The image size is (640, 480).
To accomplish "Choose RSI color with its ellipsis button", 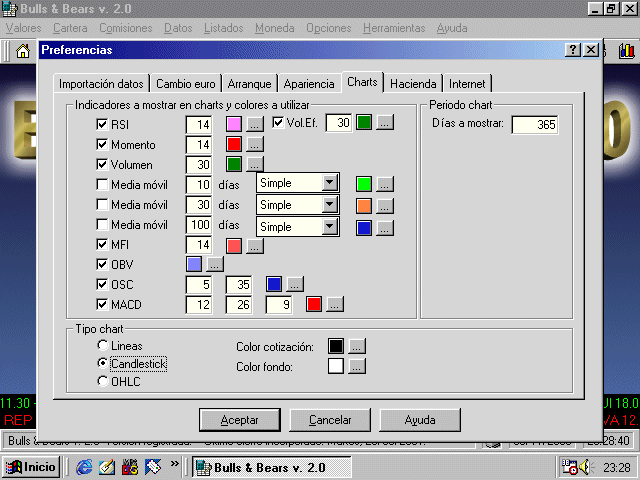I will click(x=254, y=124).
